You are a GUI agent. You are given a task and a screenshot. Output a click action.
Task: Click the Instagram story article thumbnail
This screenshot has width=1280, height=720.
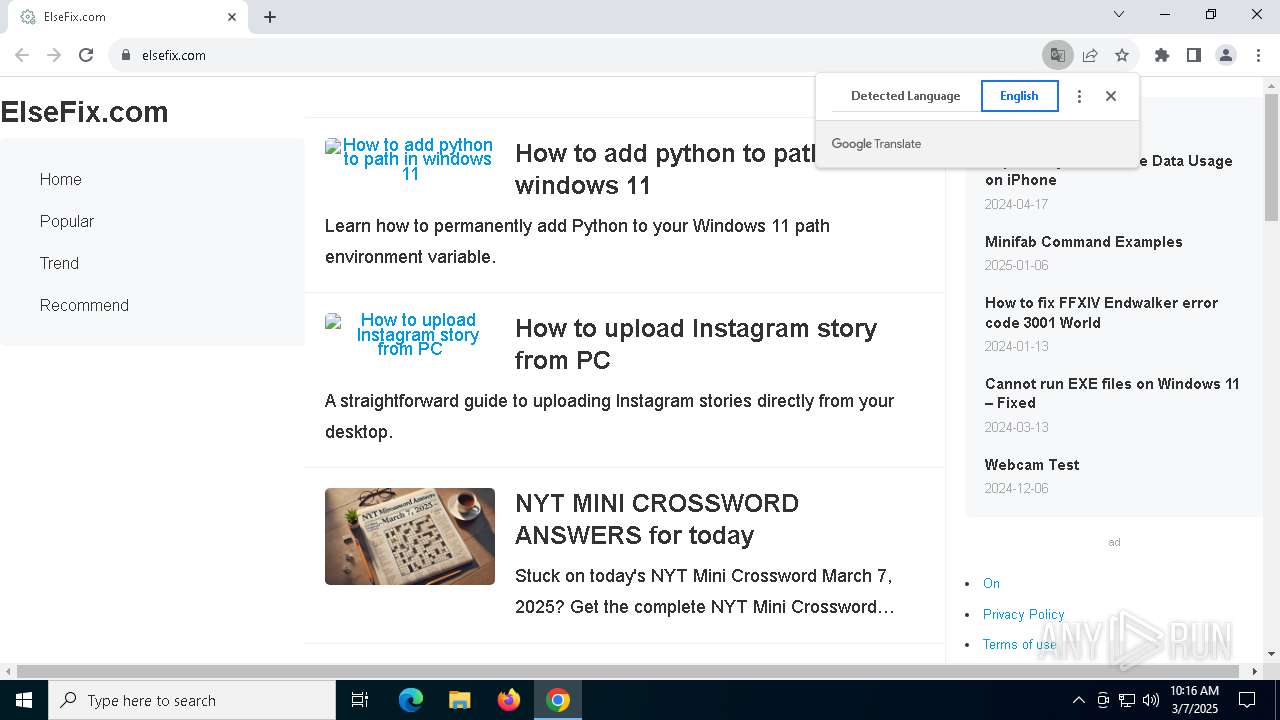(x=410, y=335)
